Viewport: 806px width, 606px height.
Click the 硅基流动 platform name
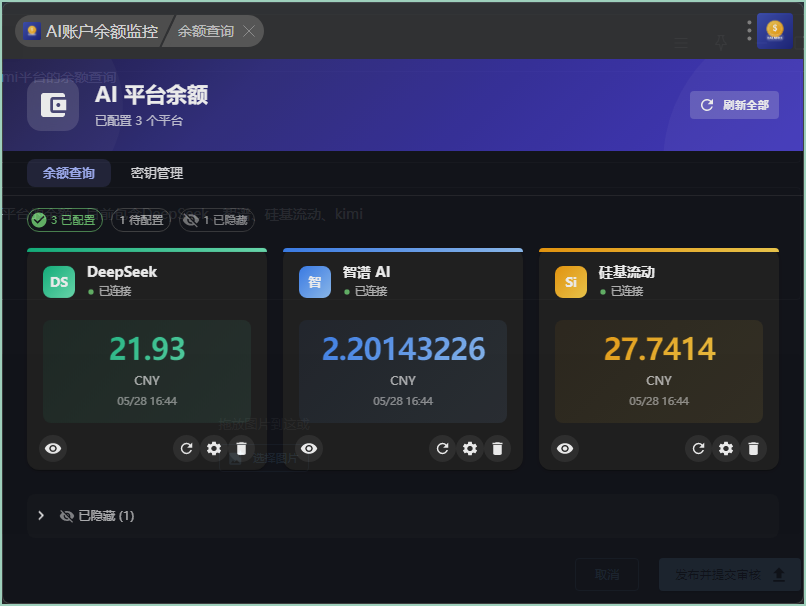626,272
